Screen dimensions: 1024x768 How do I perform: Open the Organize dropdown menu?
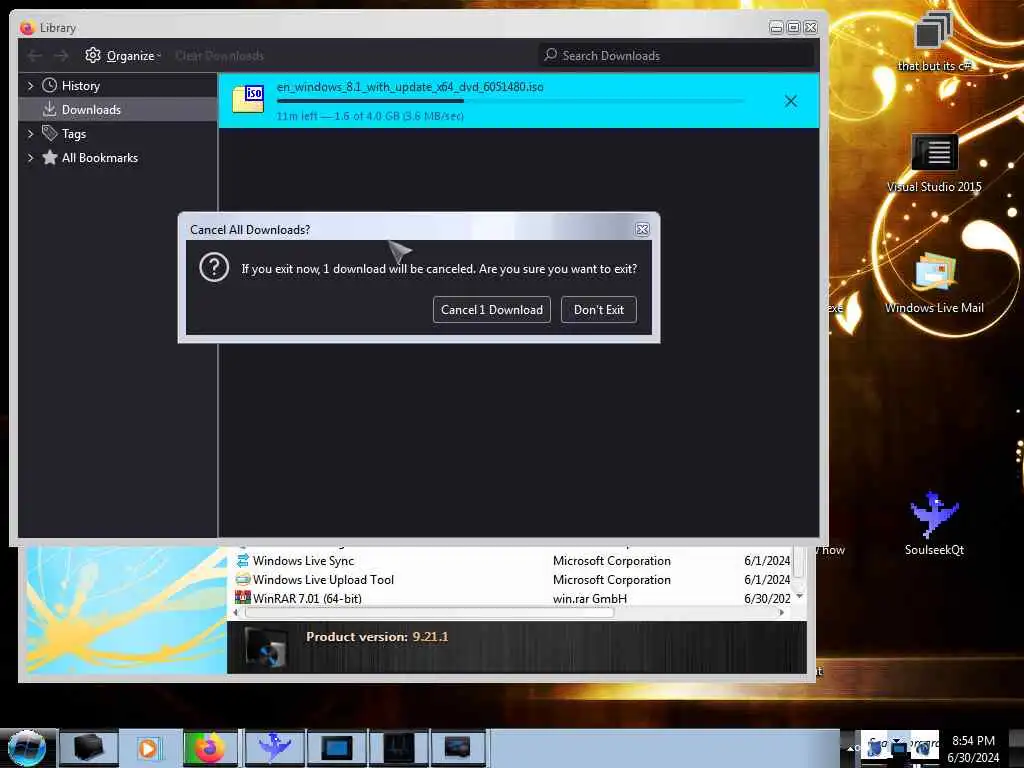[123, 56]
